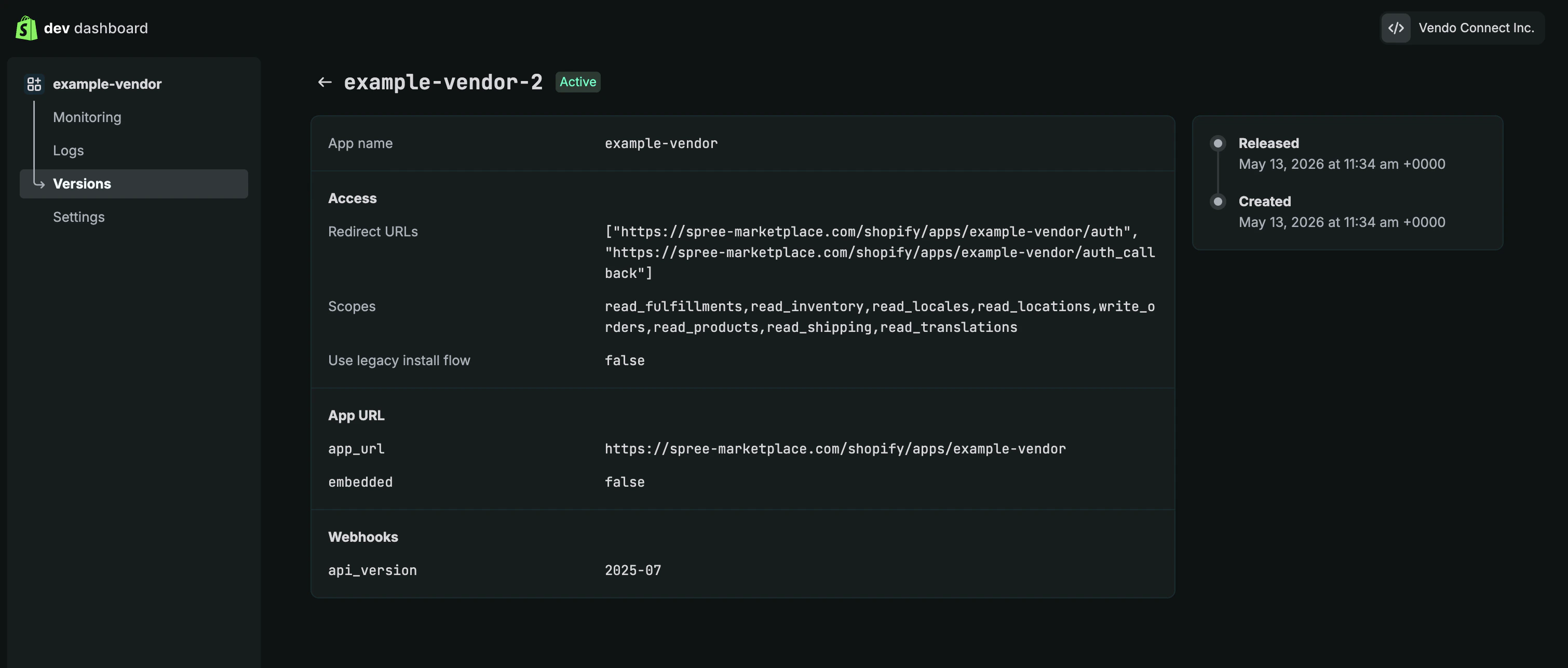Screen dimensions: 1568x668
Task: Select the app_url https value
Action: point(835,449)
